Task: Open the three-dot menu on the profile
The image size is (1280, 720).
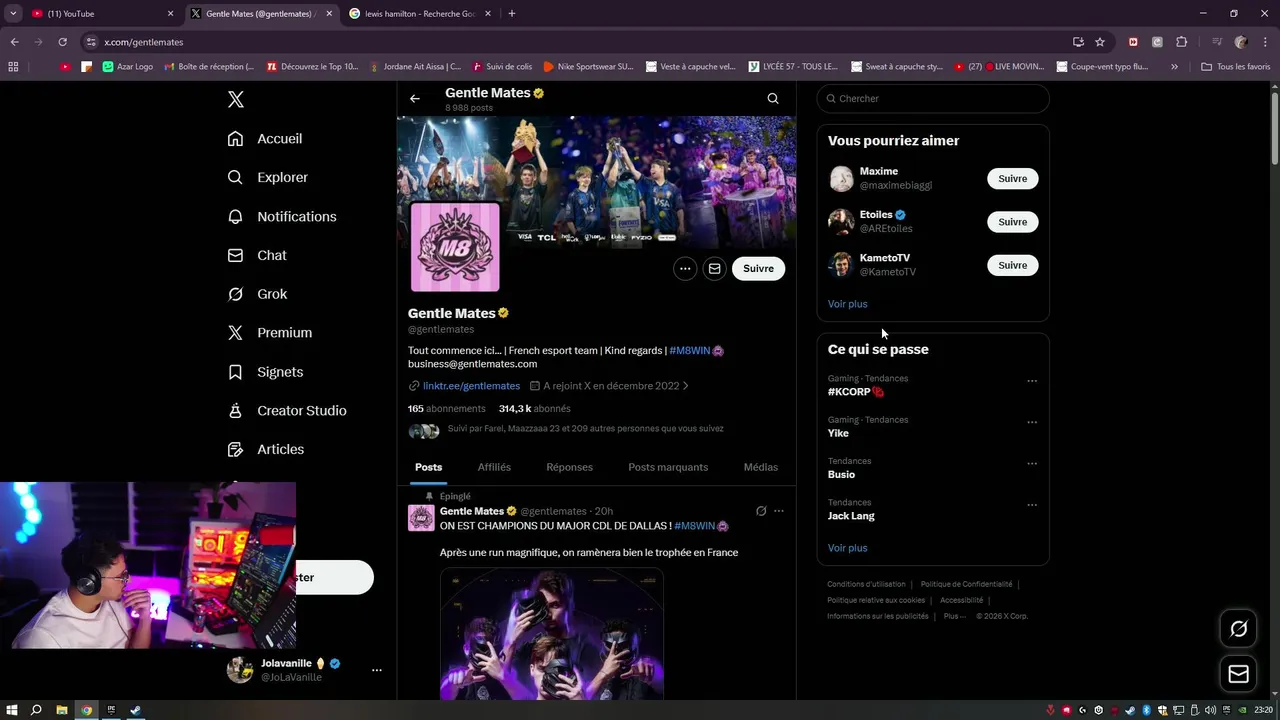Action: coord(685,268)
